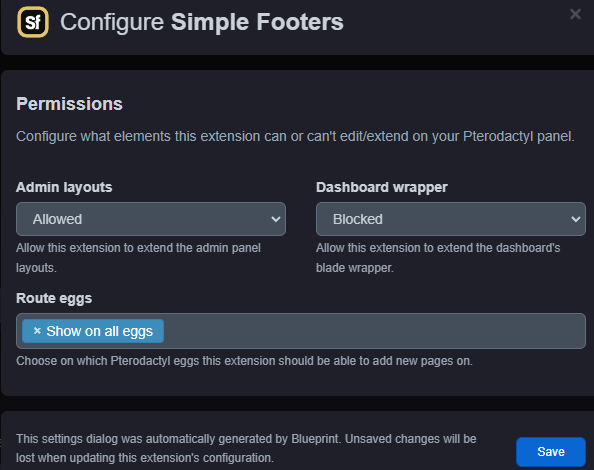Click the Dashboard wrapper chevron arrow

pyautogui.click(x=576, y=219)
